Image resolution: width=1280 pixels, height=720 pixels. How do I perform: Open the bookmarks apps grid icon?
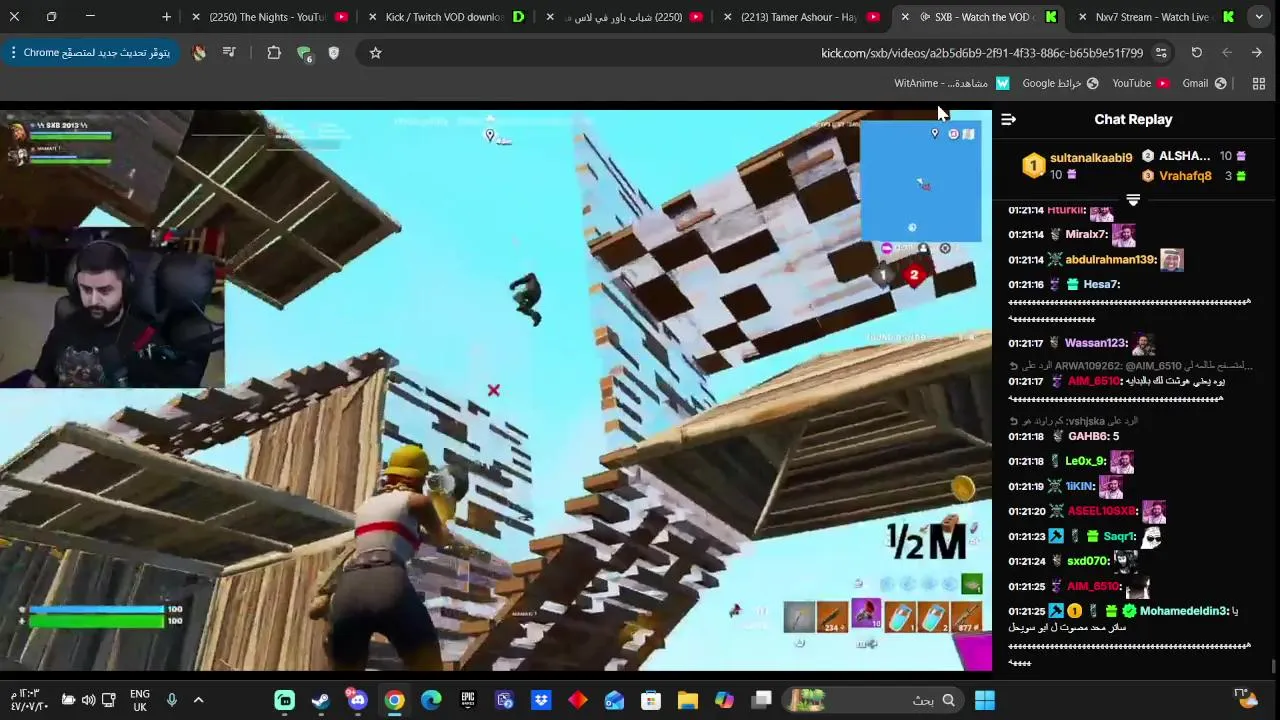tap(1259, 83)
